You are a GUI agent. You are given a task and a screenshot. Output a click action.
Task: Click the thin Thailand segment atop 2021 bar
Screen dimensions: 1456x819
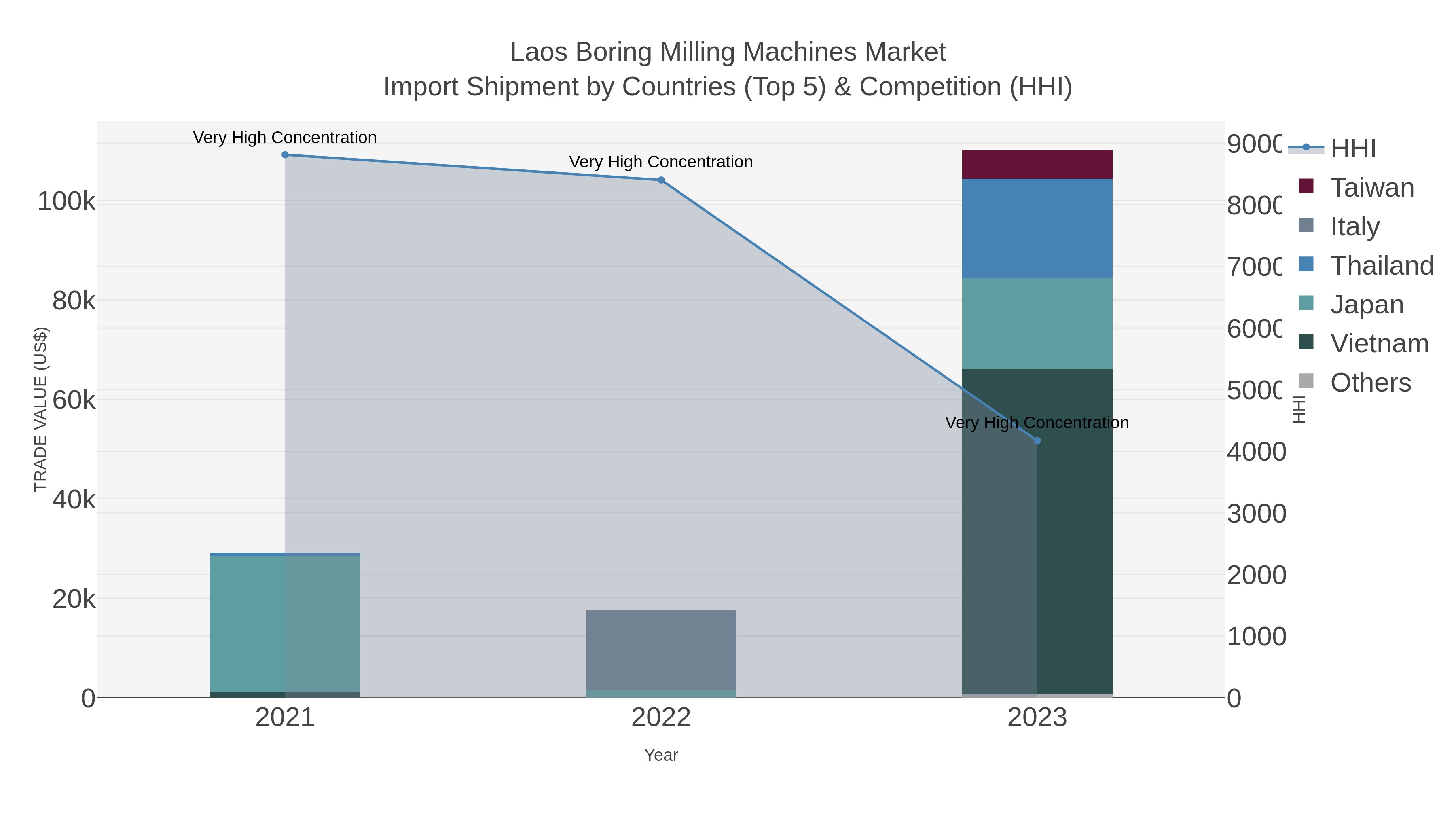[x=285, y=554]
